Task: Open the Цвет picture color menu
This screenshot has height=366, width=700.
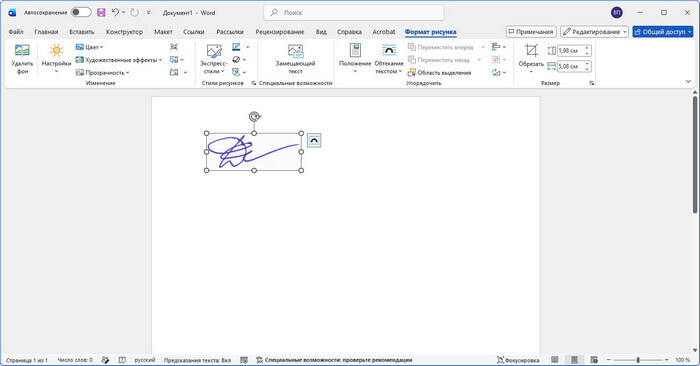Action: [x=89, y=47]
